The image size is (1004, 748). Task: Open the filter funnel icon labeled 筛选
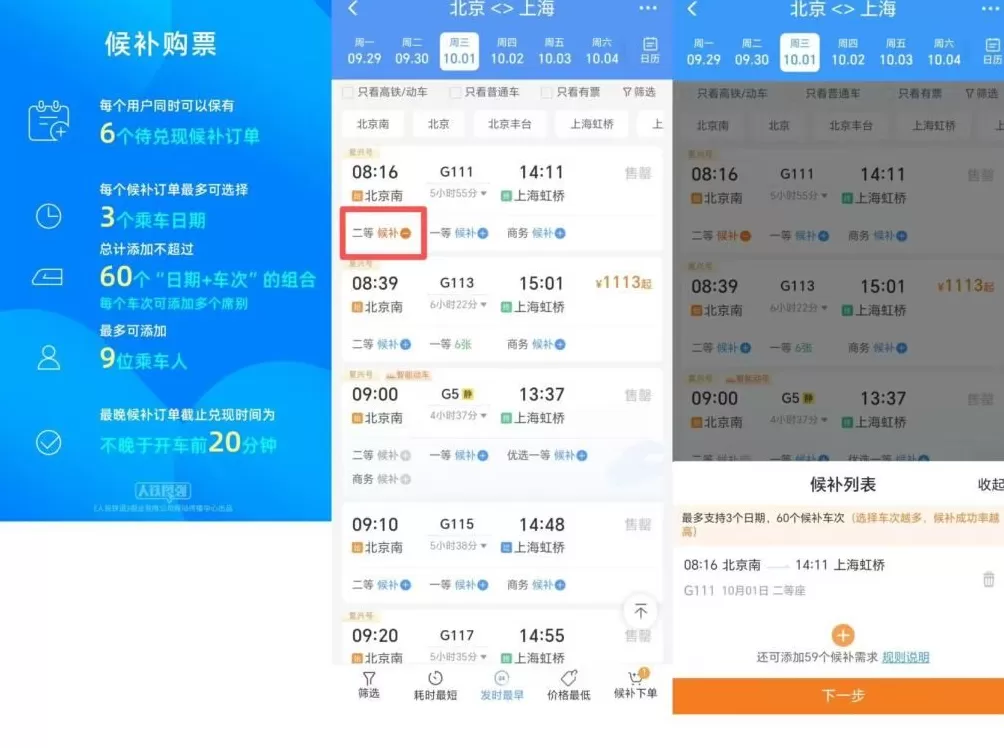coord(369,685)
